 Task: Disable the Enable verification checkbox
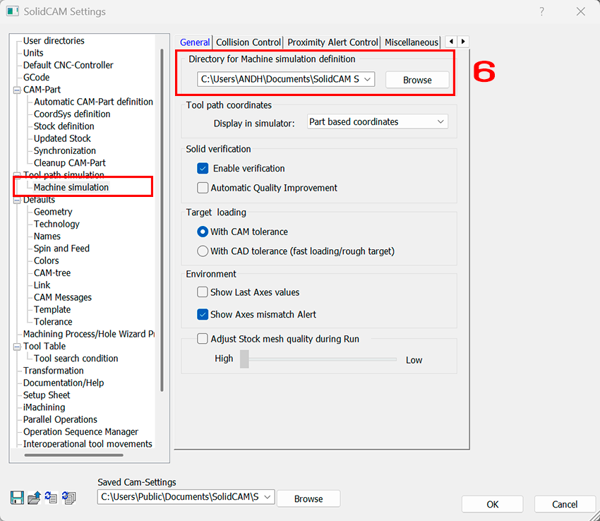202,168
